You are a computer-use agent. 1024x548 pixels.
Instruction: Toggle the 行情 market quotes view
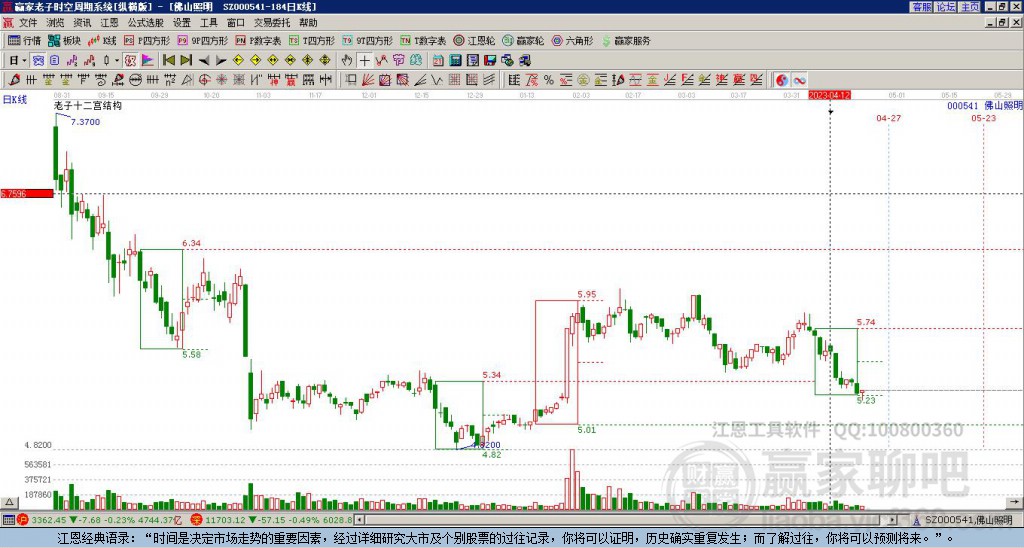pos(24,41)
